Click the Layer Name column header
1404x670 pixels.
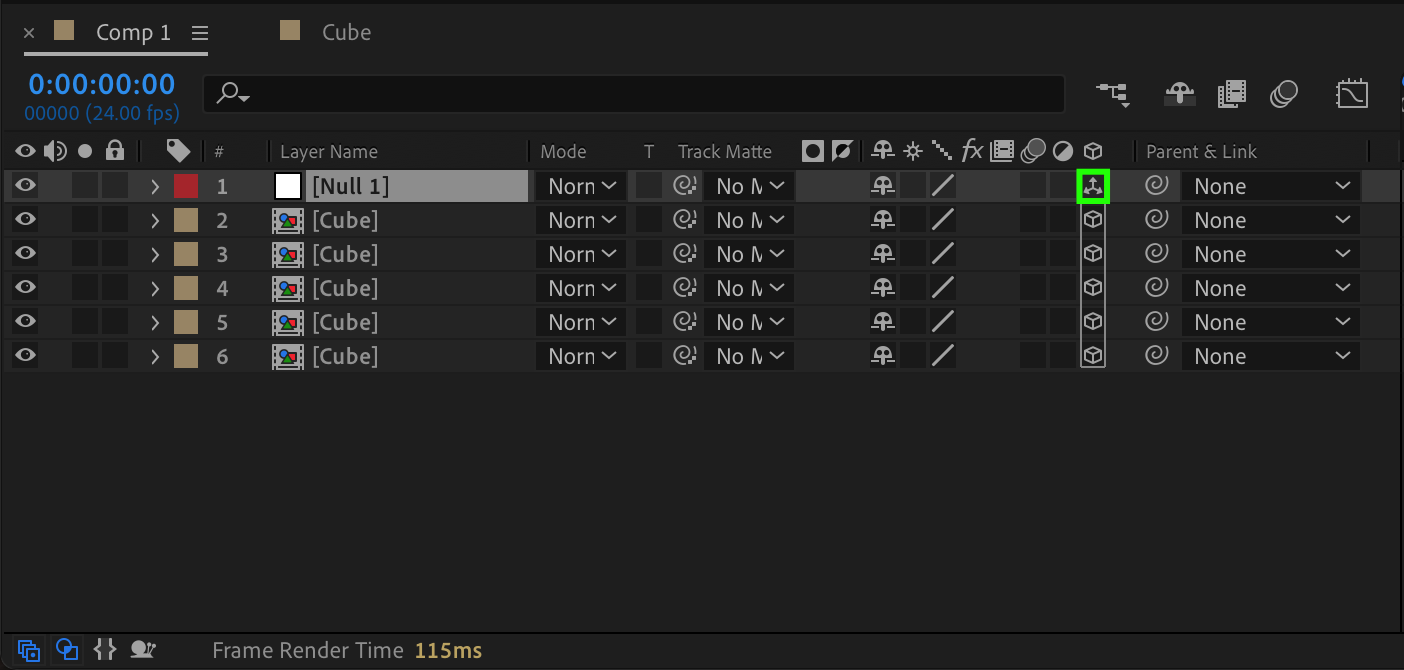point(329,152)
